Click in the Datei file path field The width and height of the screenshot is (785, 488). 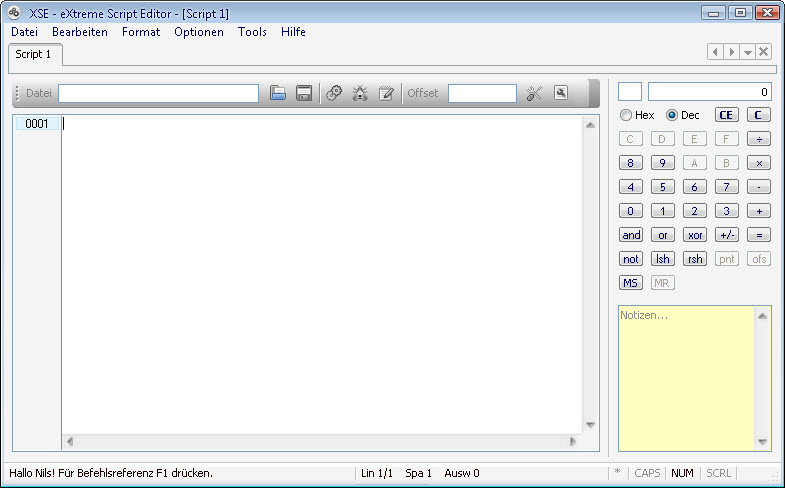pyautogui.click(x=158, y=93)
